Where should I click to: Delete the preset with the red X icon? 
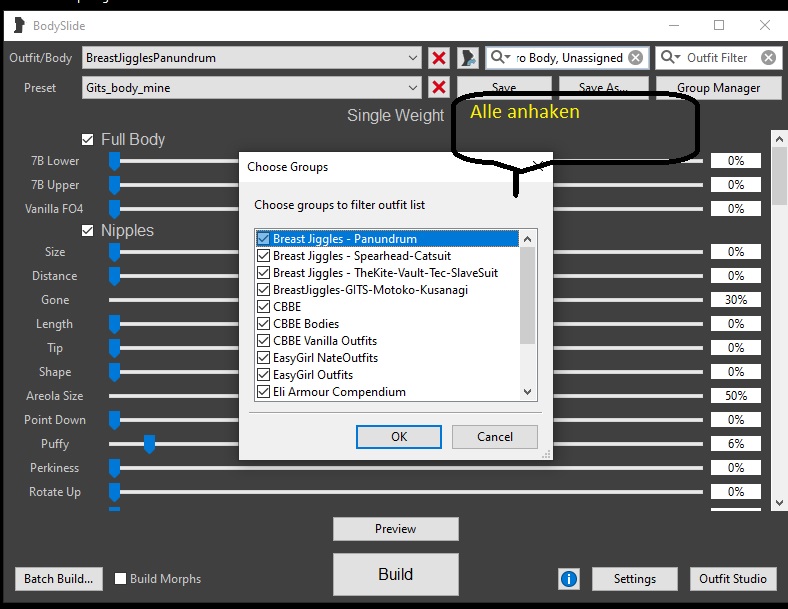[x=438, y=88]
